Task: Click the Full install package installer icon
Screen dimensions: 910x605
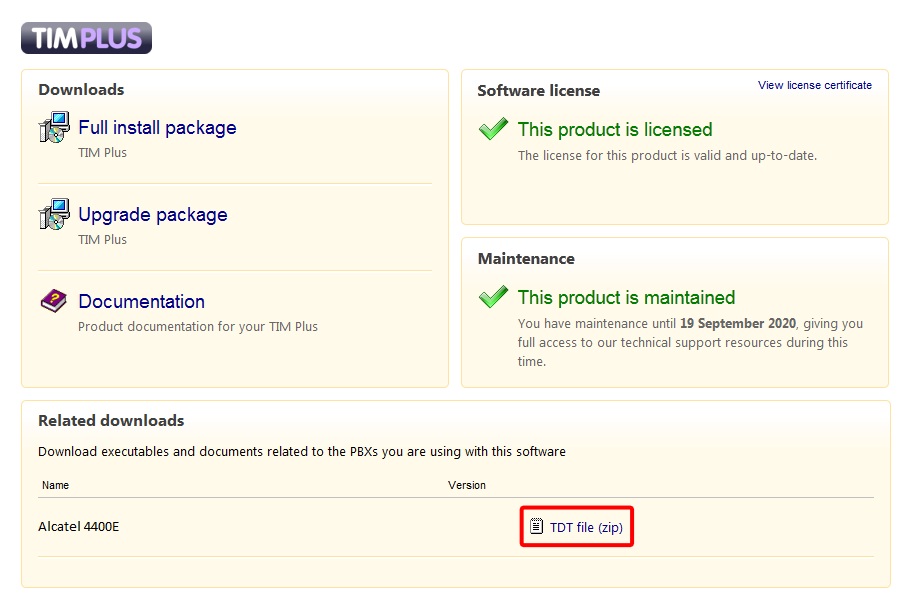Action: coord(55,127)
